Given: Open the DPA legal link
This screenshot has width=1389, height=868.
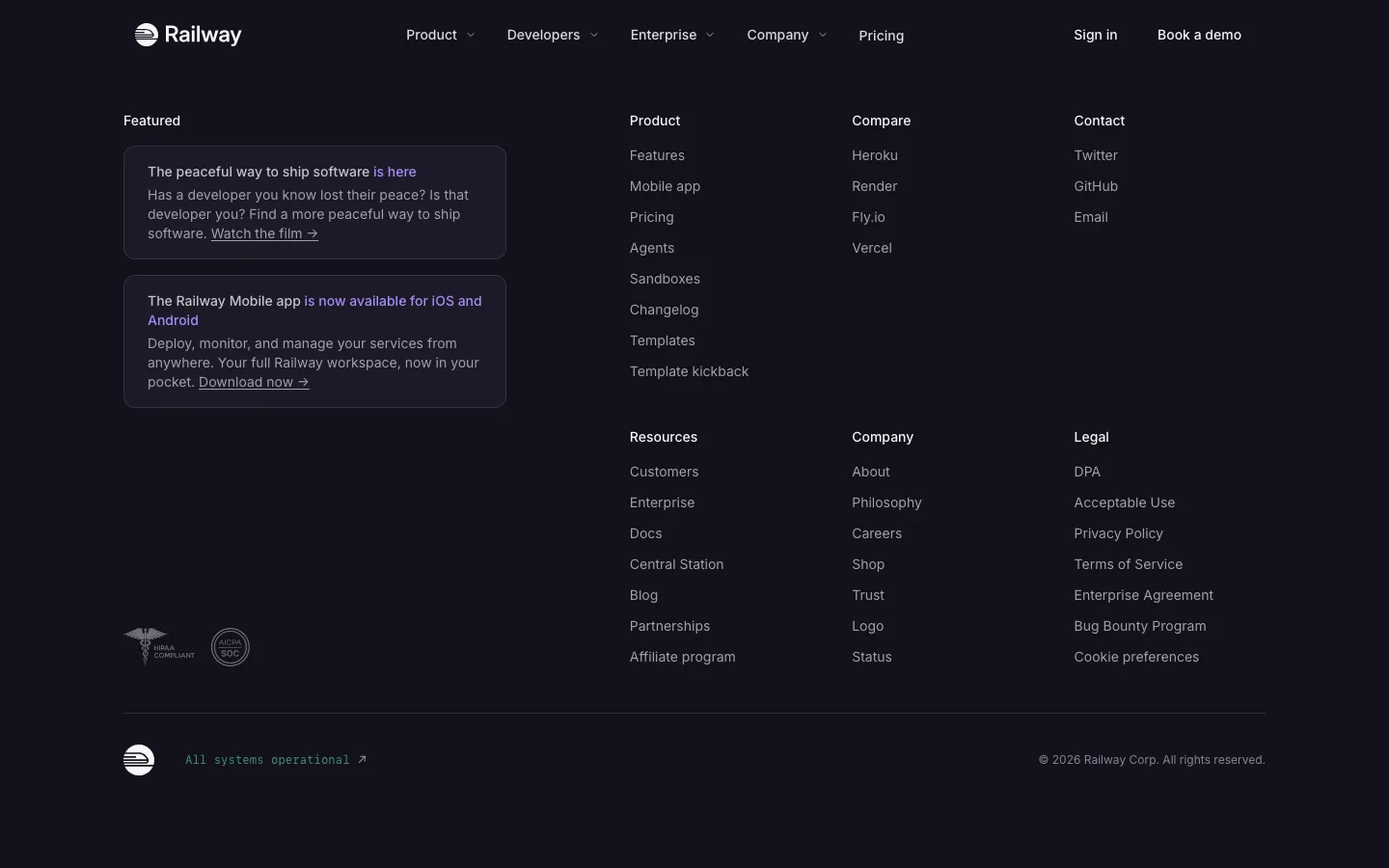Looking at the screenshot, I should pyautogui.click(x=1087, y=472).
